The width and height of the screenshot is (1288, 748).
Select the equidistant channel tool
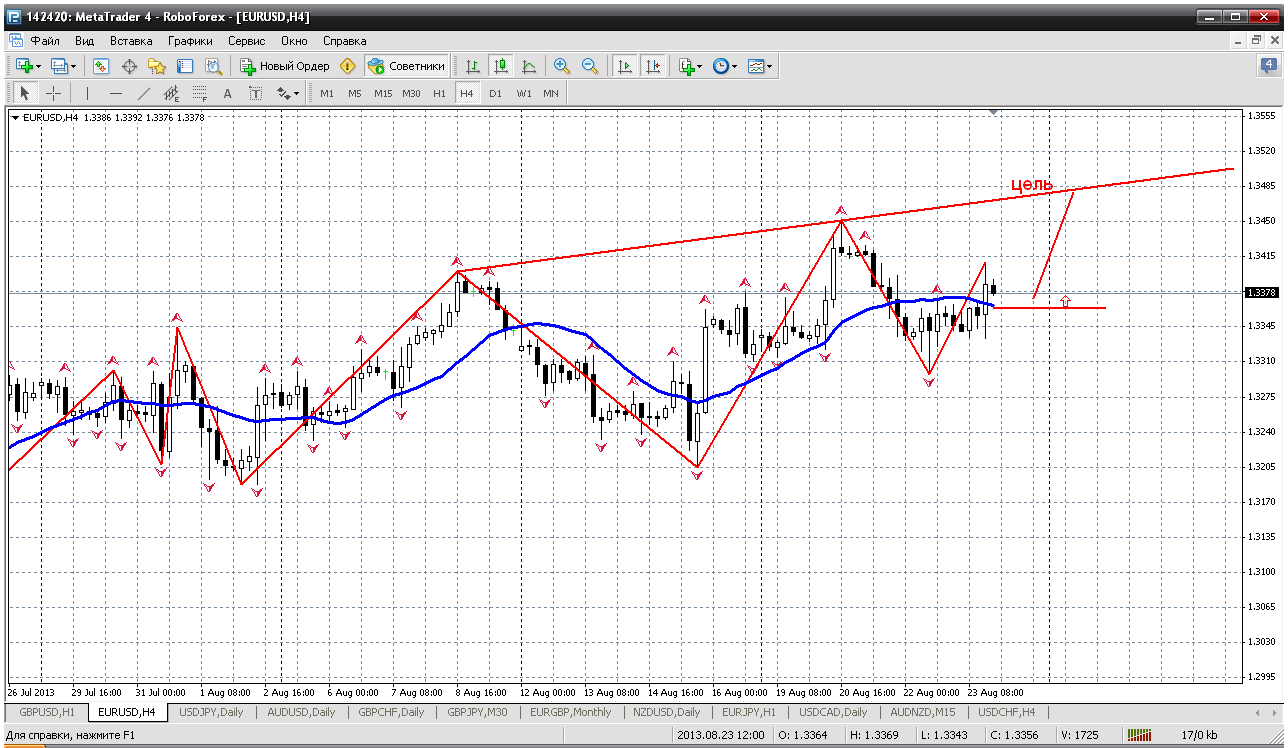coord(172,93)
